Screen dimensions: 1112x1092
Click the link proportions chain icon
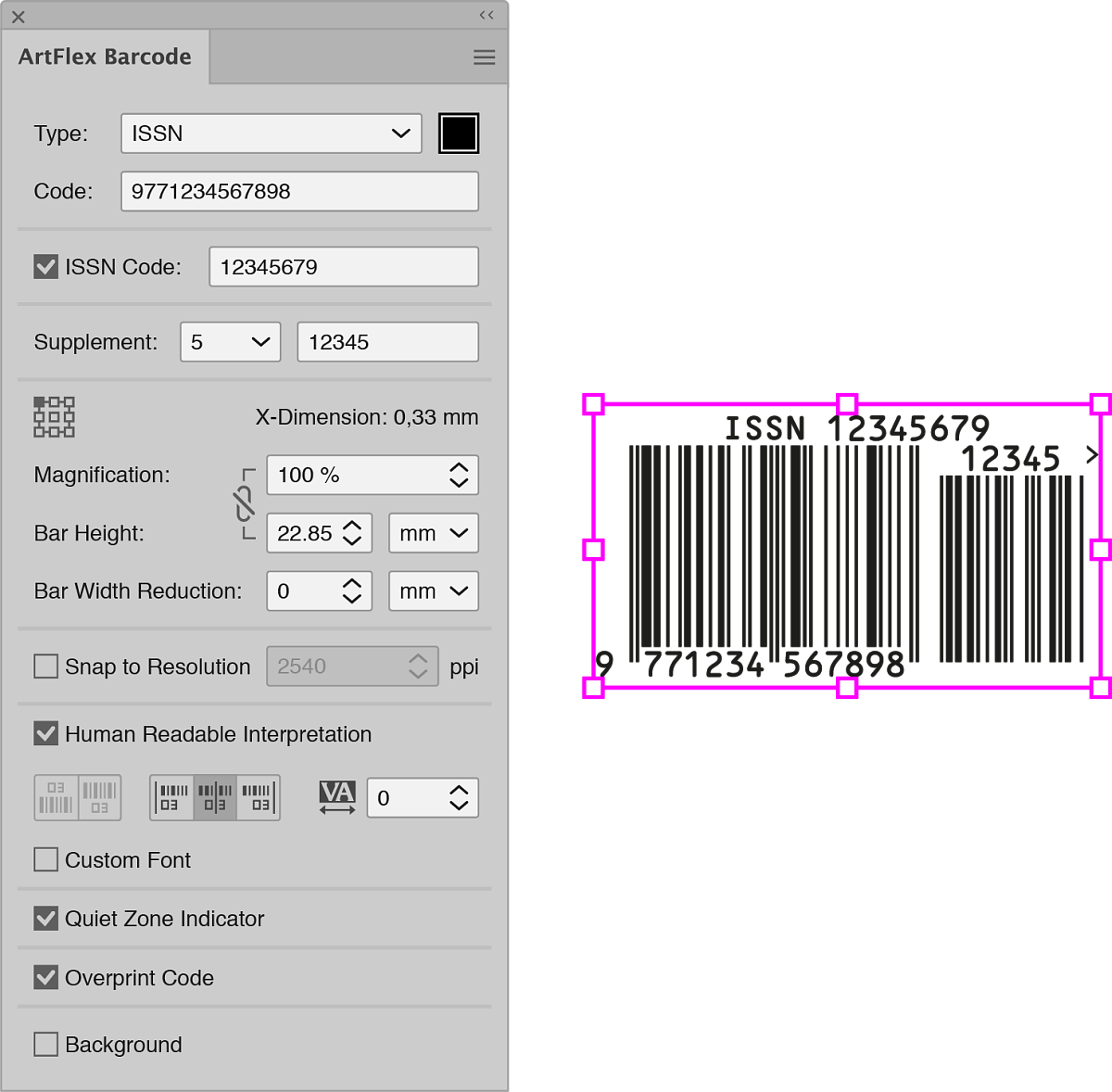tap(245, 504)
